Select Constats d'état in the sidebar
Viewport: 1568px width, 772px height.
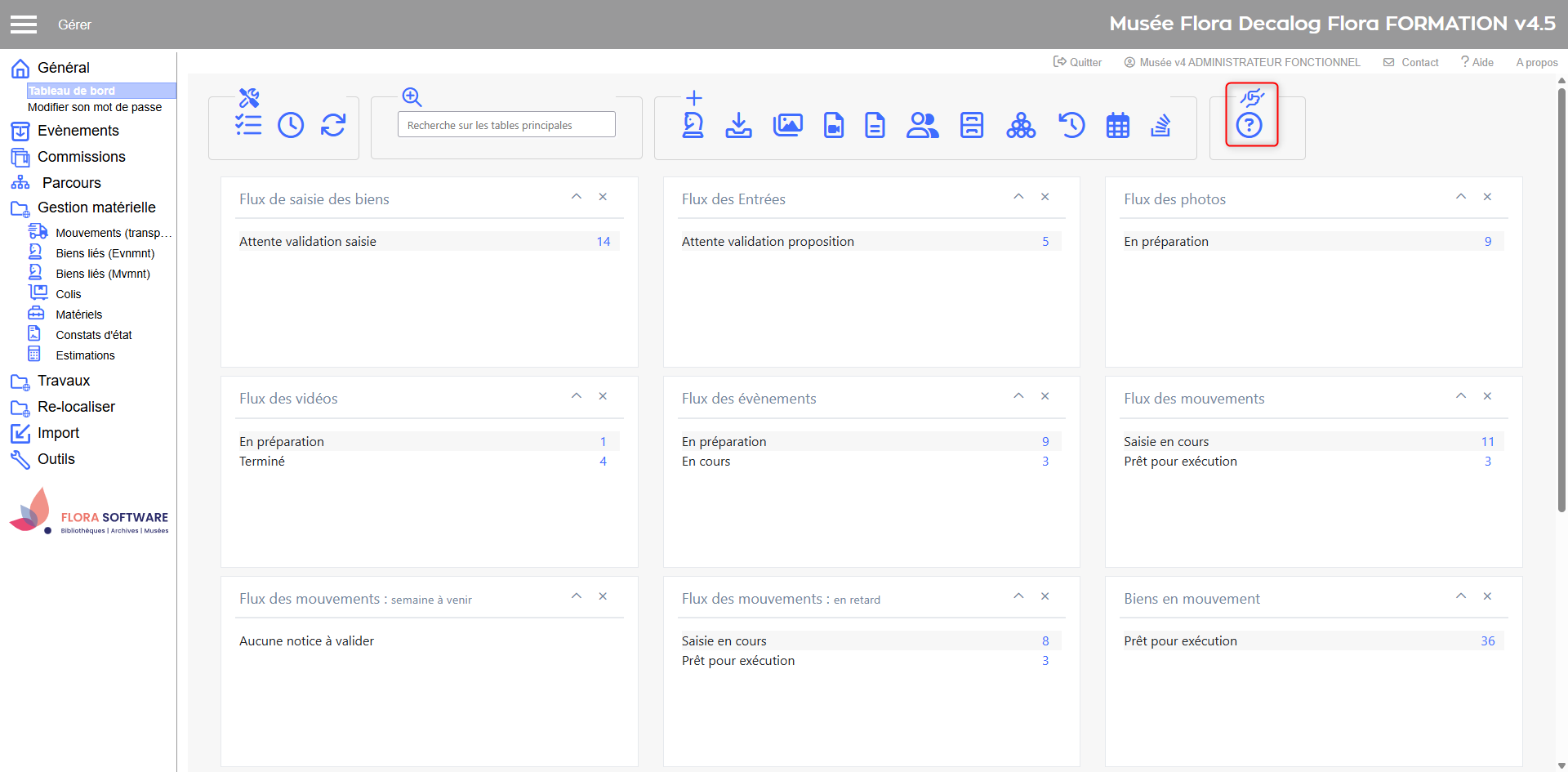click(x=93, y=335)
